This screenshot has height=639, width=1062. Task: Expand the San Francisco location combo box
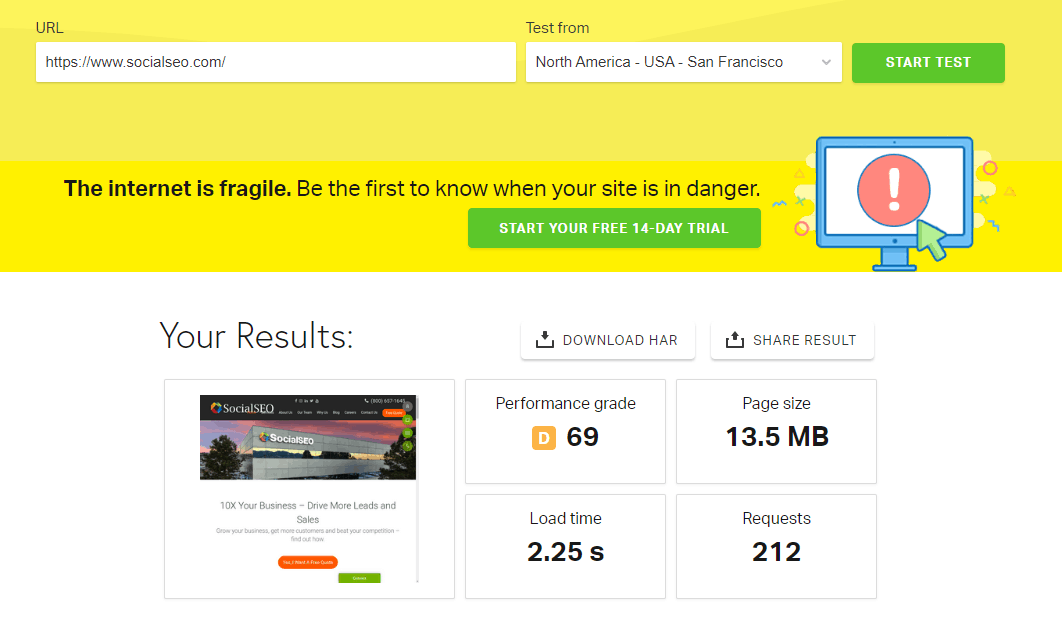683,62
